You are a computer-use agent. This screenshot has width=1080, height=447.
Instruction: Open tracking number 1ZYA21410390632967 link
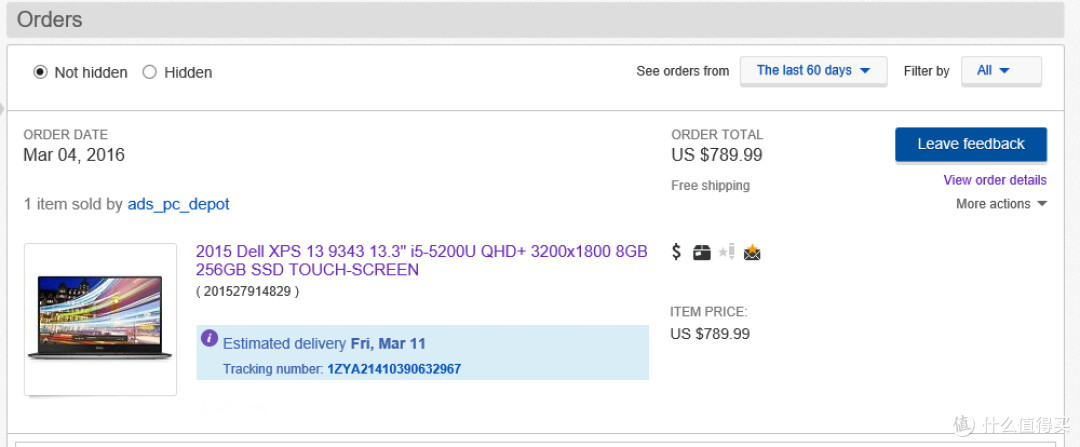pyautogui.click(x=394, y=369)
